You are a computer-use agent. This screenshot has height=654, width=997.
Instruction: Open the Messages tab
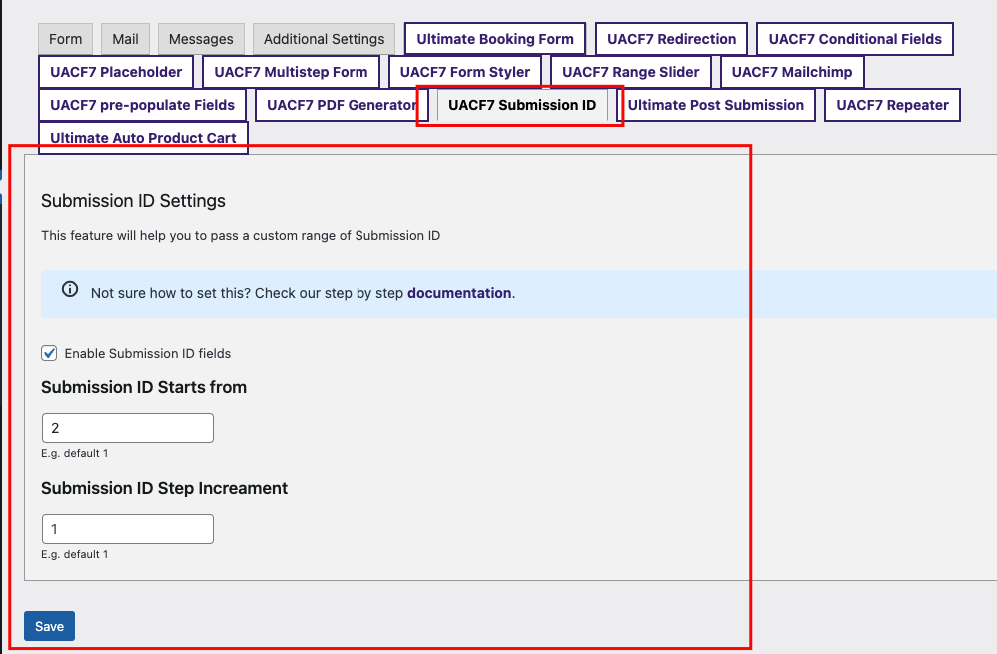pyautogui.click(x=200, y=38)
